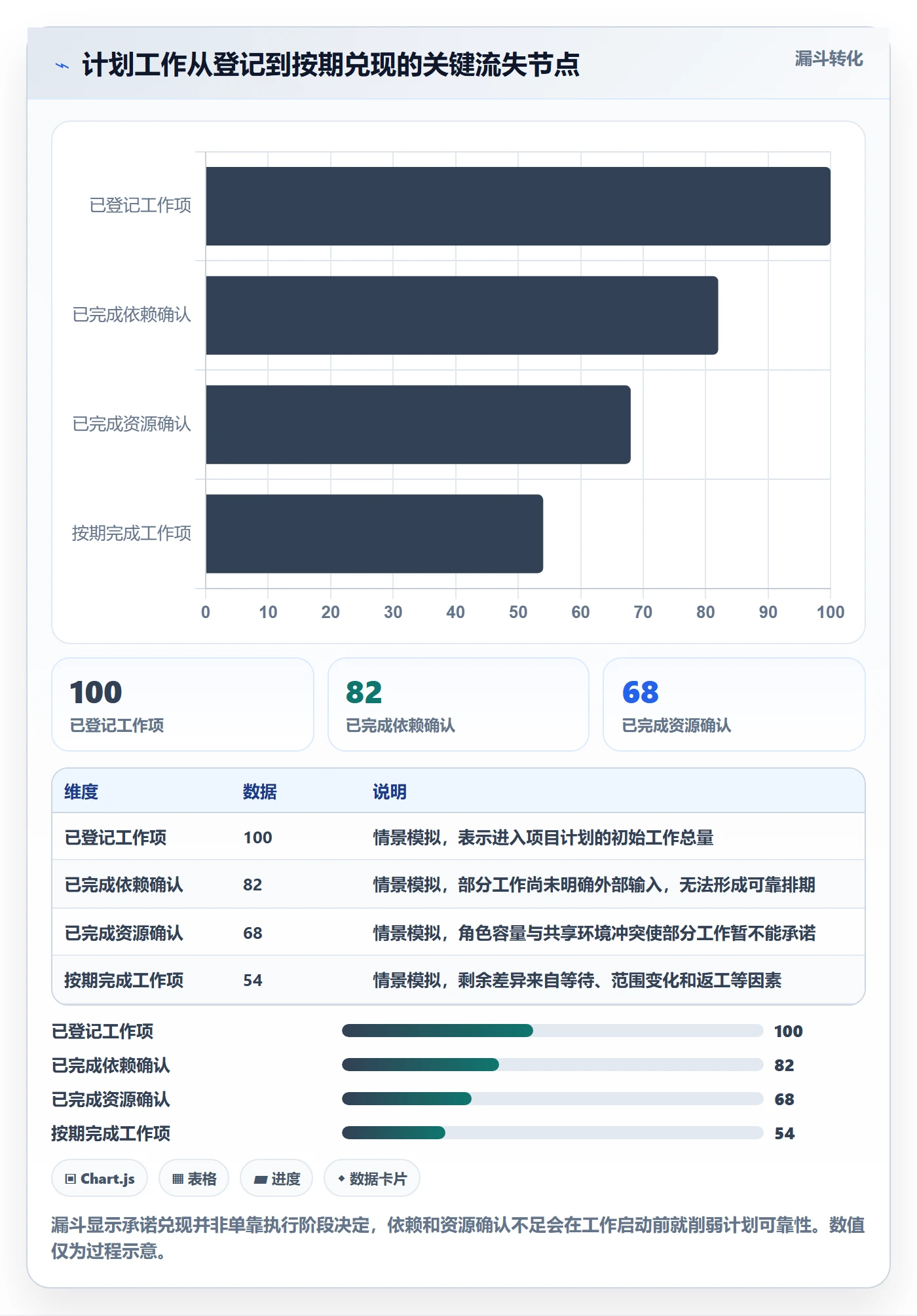The width and height of the screenshot is (917, 1316).
Task: Click the 已完成资源确认 progress bar showing 68
Action: point(552,1099)
